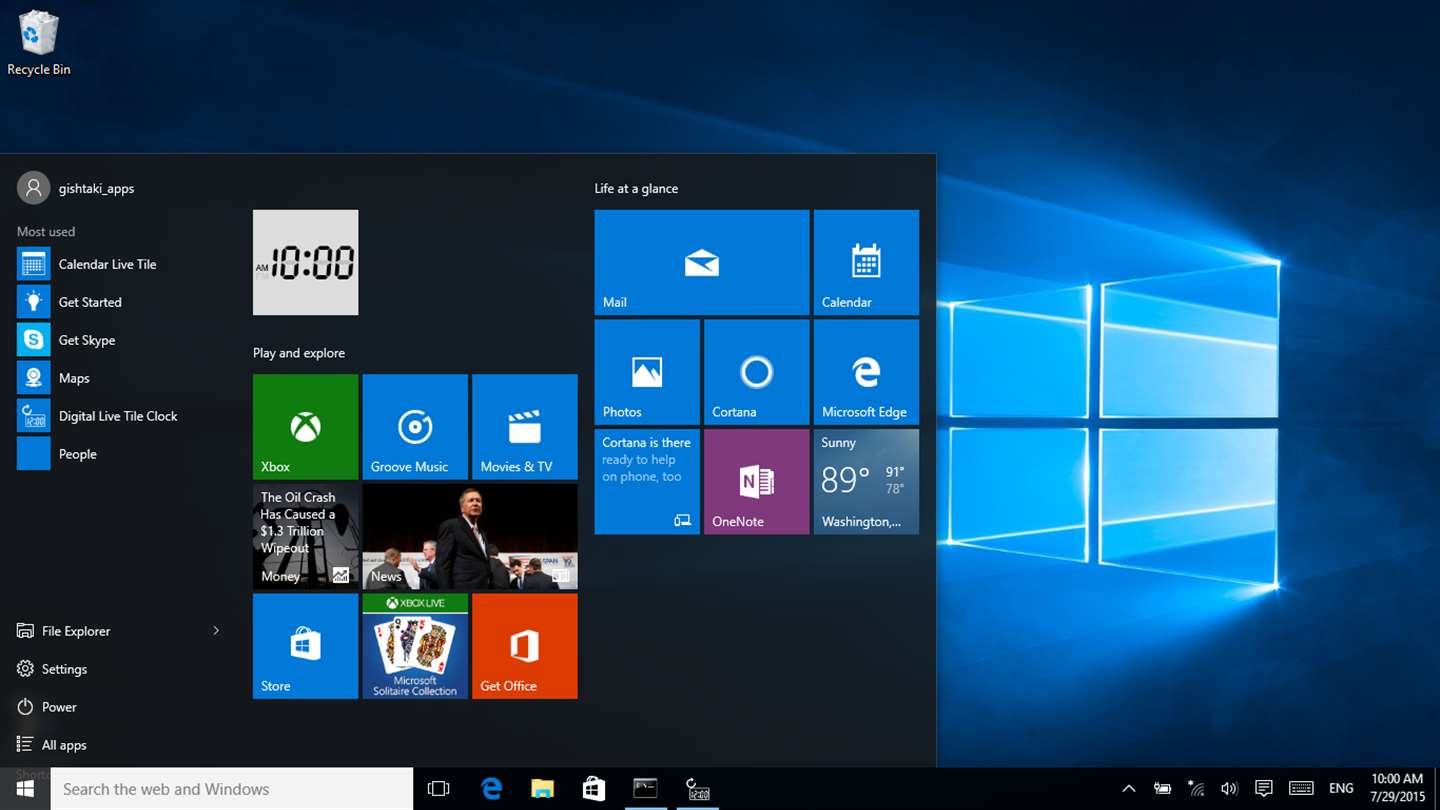The width and height of the screenshot is (1440, 810).
Task: Open the Money tile about the oil crash
Action: coord(305,537)
